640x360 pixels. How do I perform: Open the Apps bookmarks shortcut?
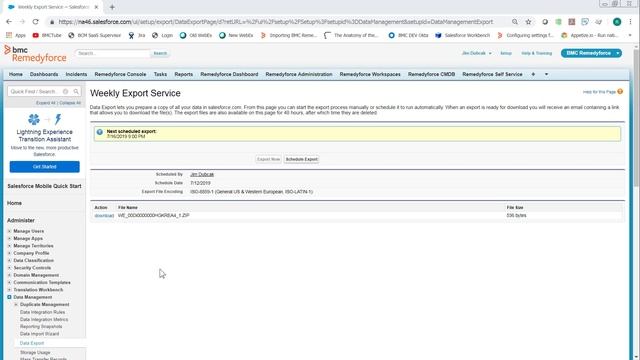tap(16, 36)
